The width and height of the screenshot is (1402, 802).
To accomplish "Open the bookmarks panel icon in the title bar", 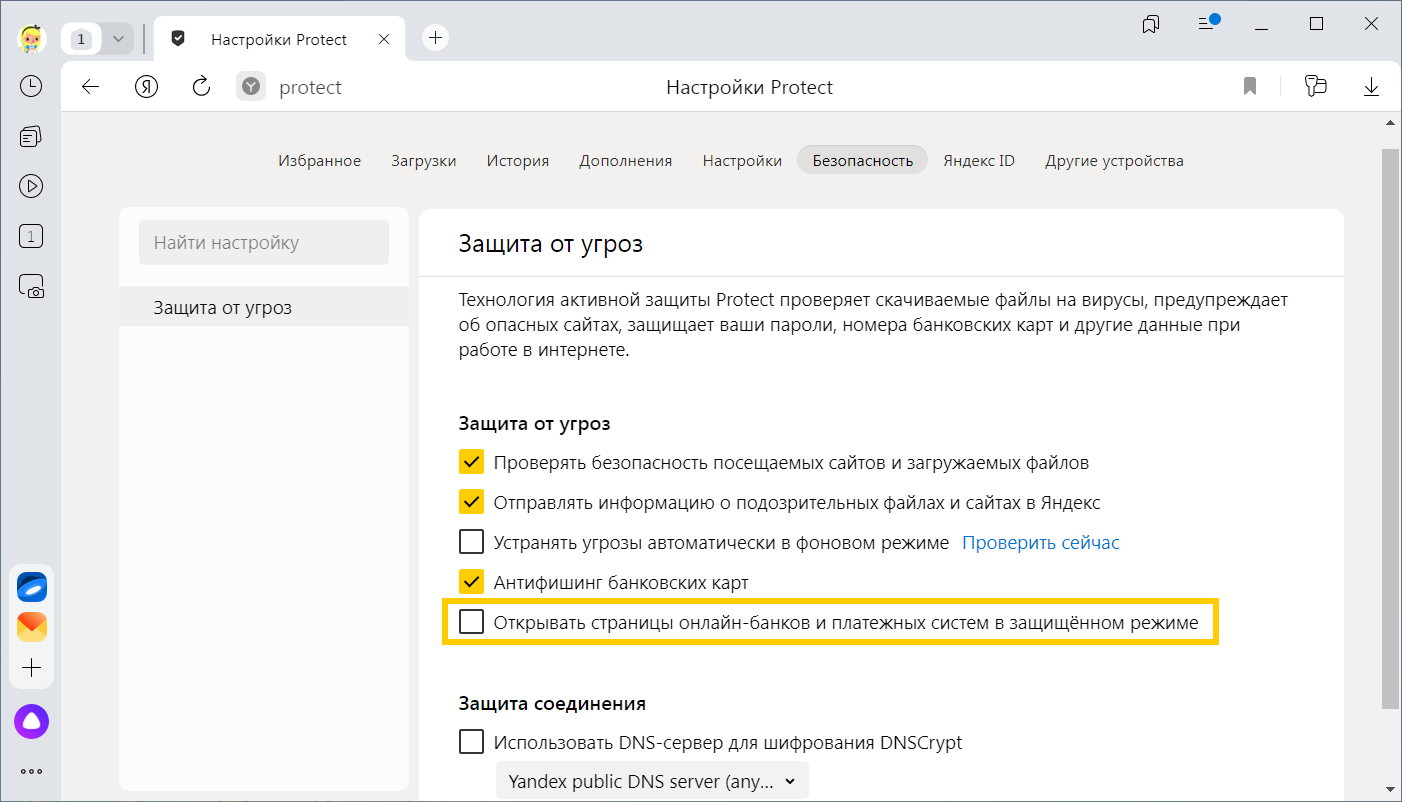I will (1151, 23).
